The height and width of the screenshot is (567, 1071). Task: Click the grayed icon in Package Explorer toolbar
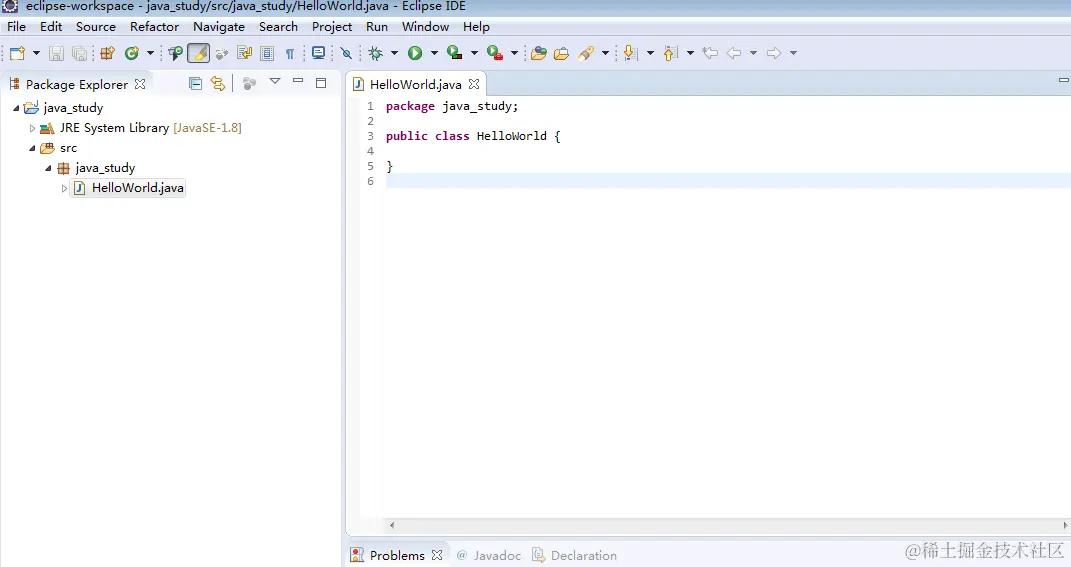tap(249, 83)
